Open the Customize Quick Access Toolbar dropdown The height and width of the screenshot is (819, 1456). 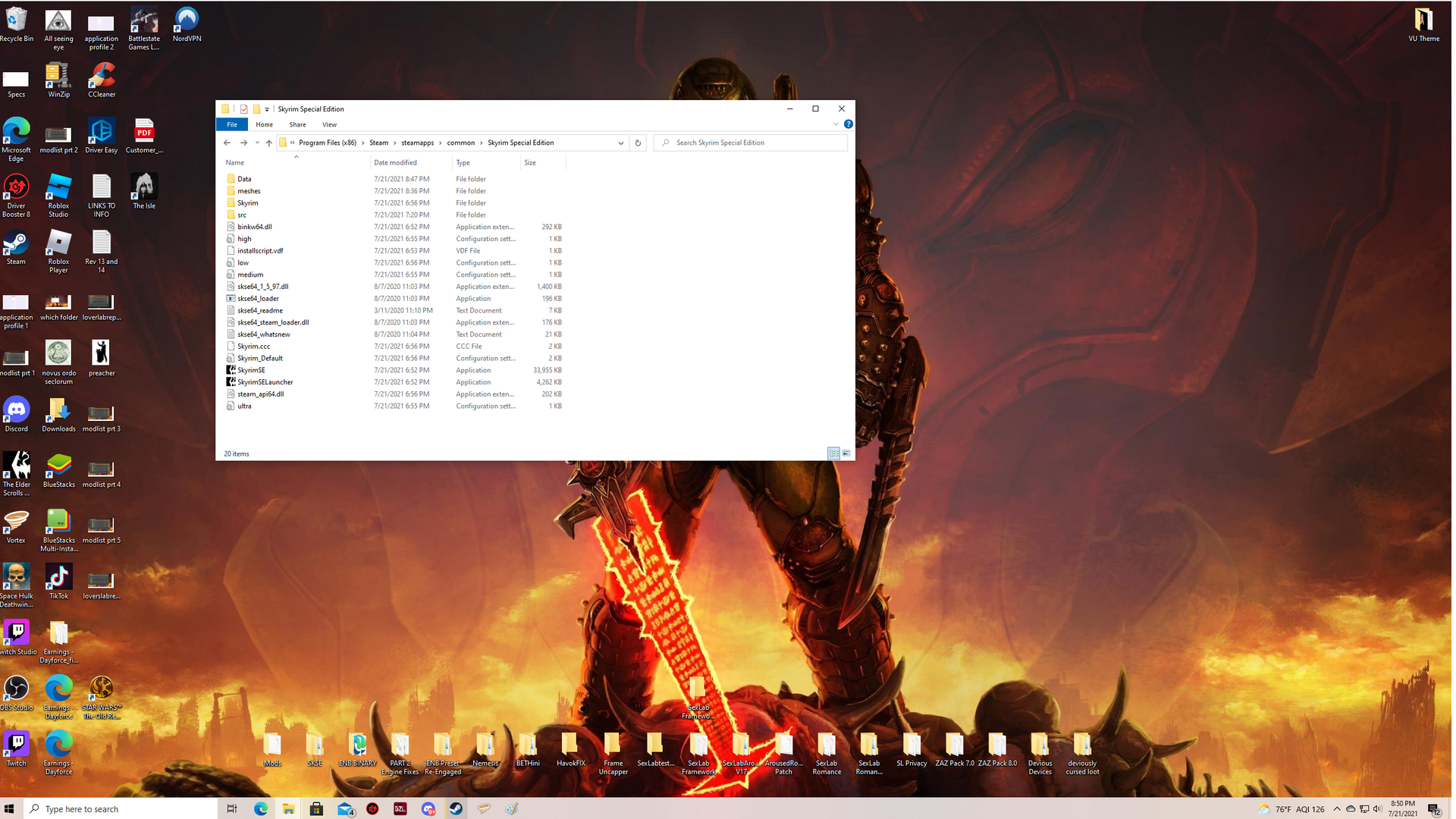point(267,109)
